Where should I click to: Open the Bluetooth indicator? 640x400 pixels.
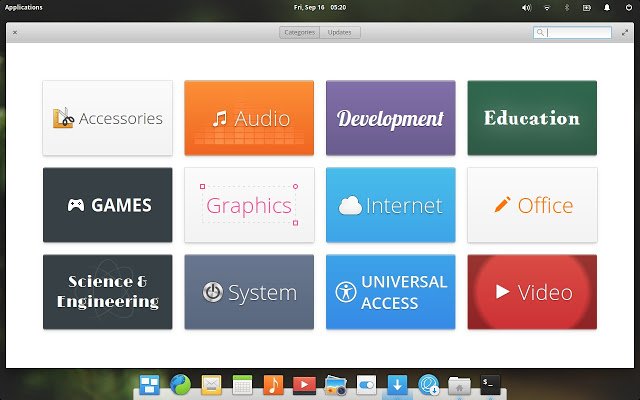[567, 7]
